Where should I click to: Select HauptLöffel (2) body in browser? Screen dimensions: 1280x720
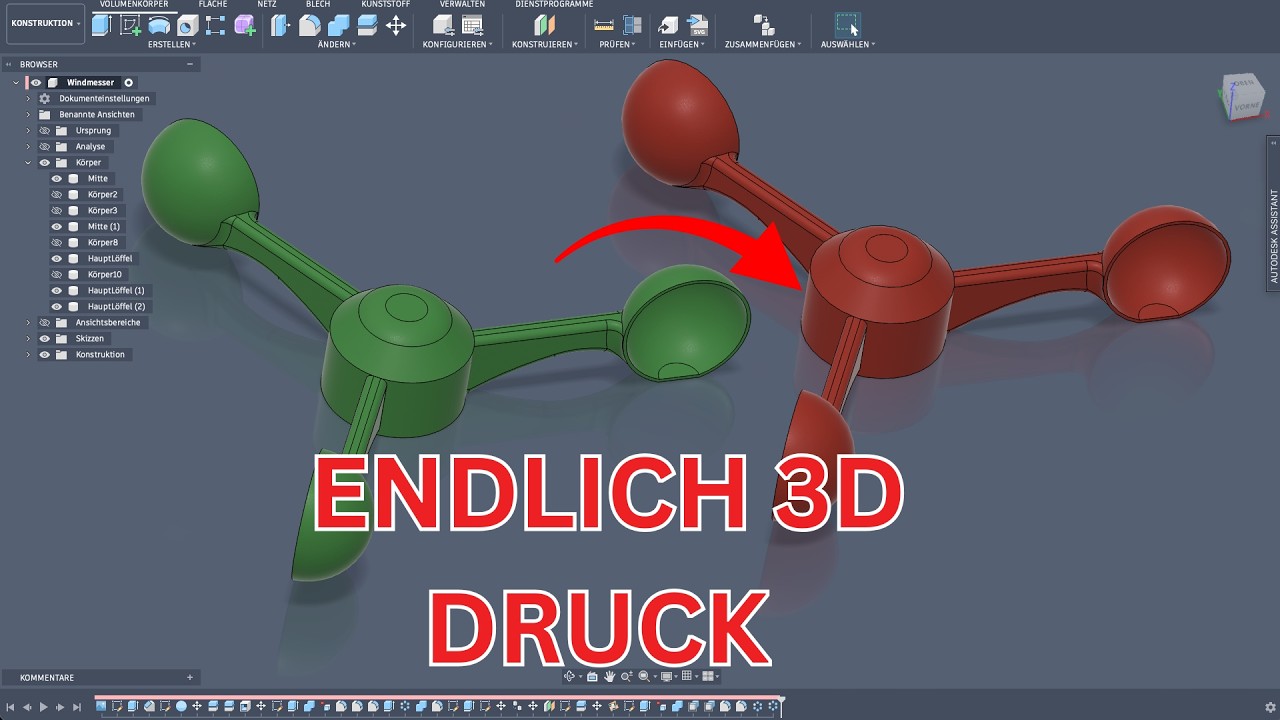pos(116,306)
